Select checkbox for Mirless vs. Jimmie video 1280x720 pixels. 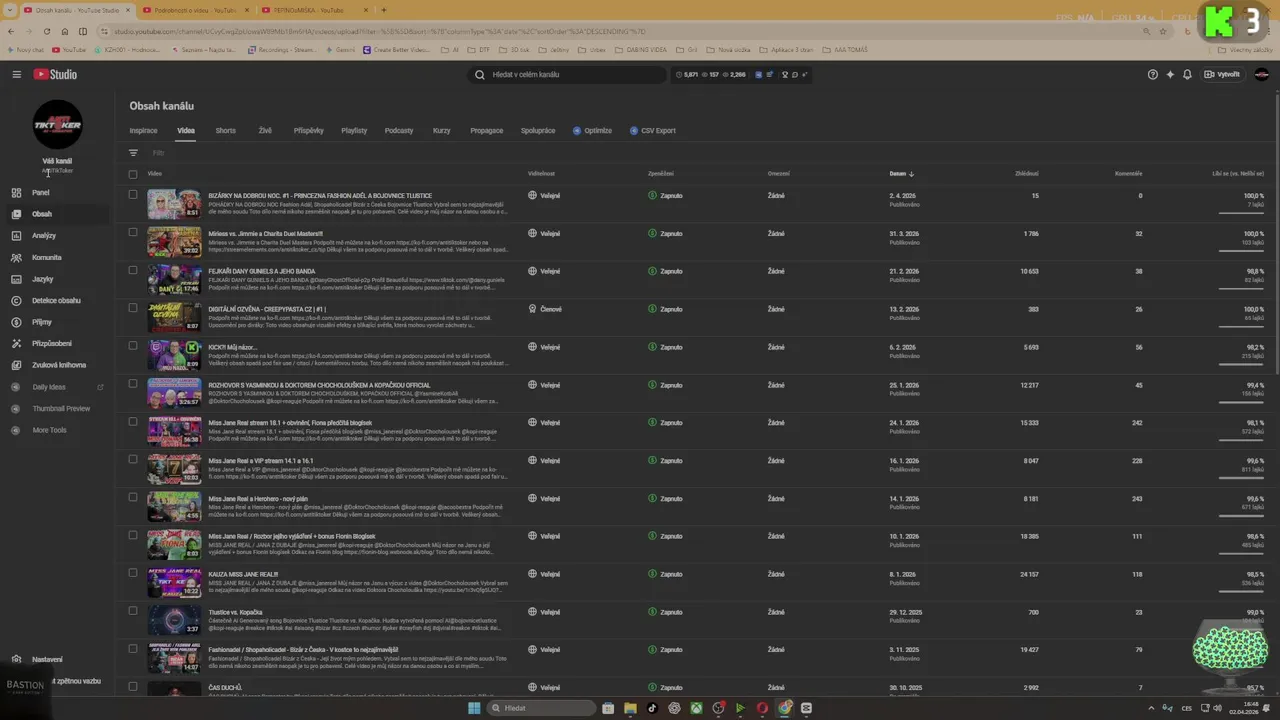pos(132,232)
